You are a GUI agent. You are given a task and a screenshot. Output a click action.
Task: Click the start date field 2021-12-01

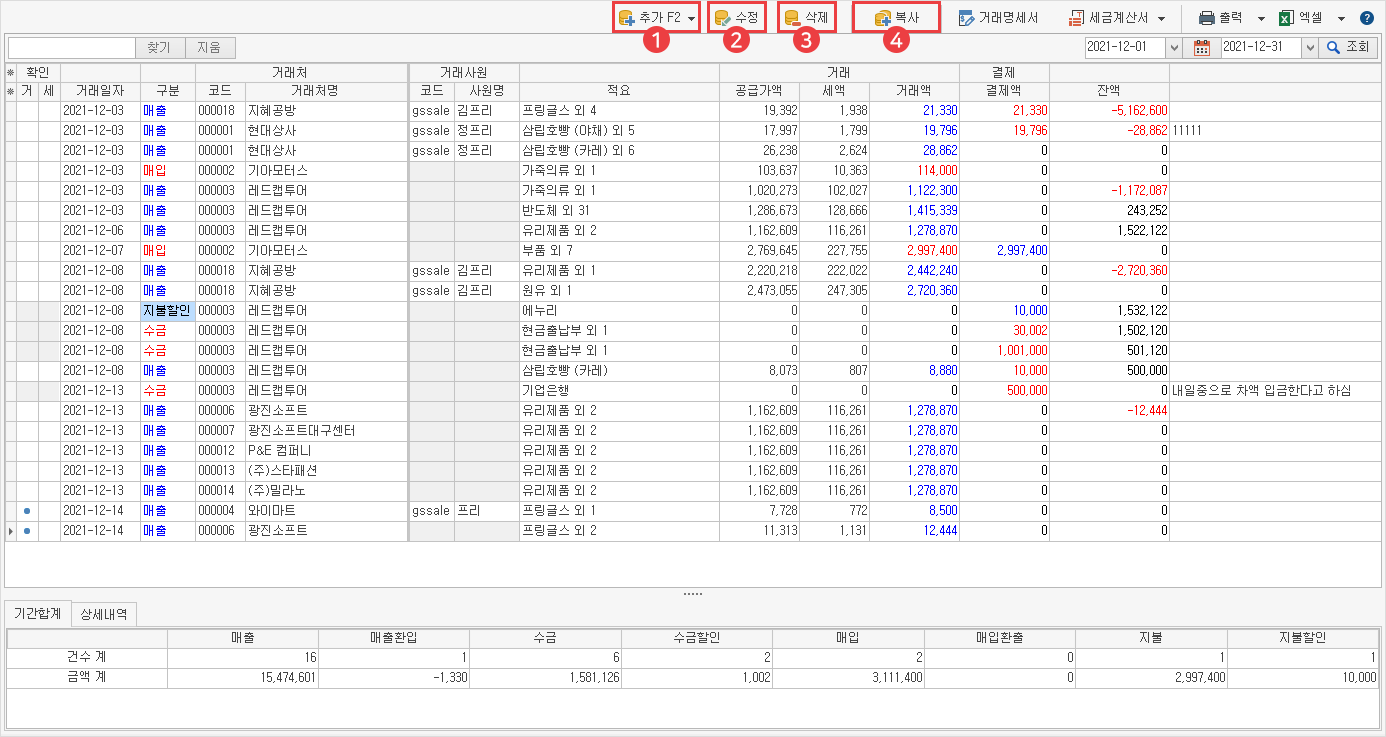(x=1125, y=47)
